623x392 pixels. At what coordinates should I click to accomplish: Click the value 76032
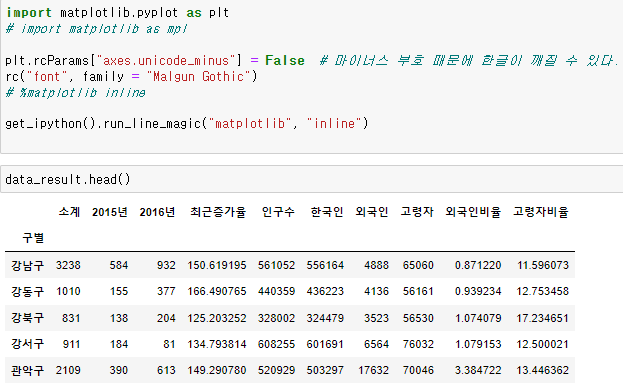(x=418, y=344)
